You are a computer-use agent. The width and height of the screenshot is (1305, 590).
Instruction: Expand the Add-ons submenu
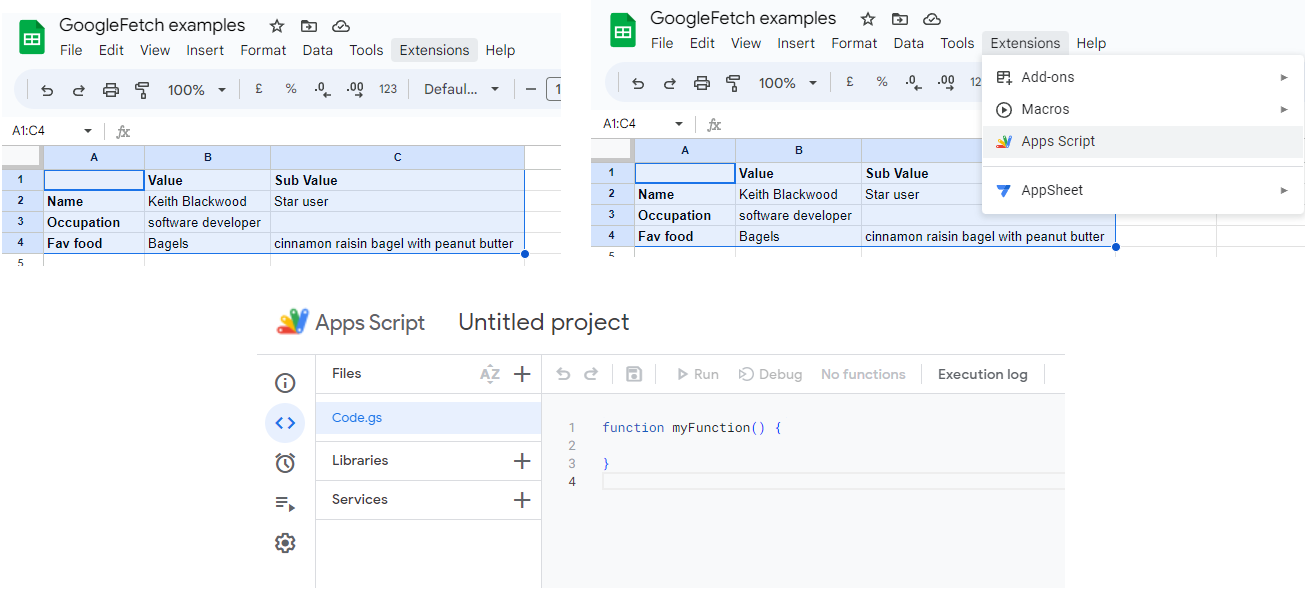point(1284,77)
